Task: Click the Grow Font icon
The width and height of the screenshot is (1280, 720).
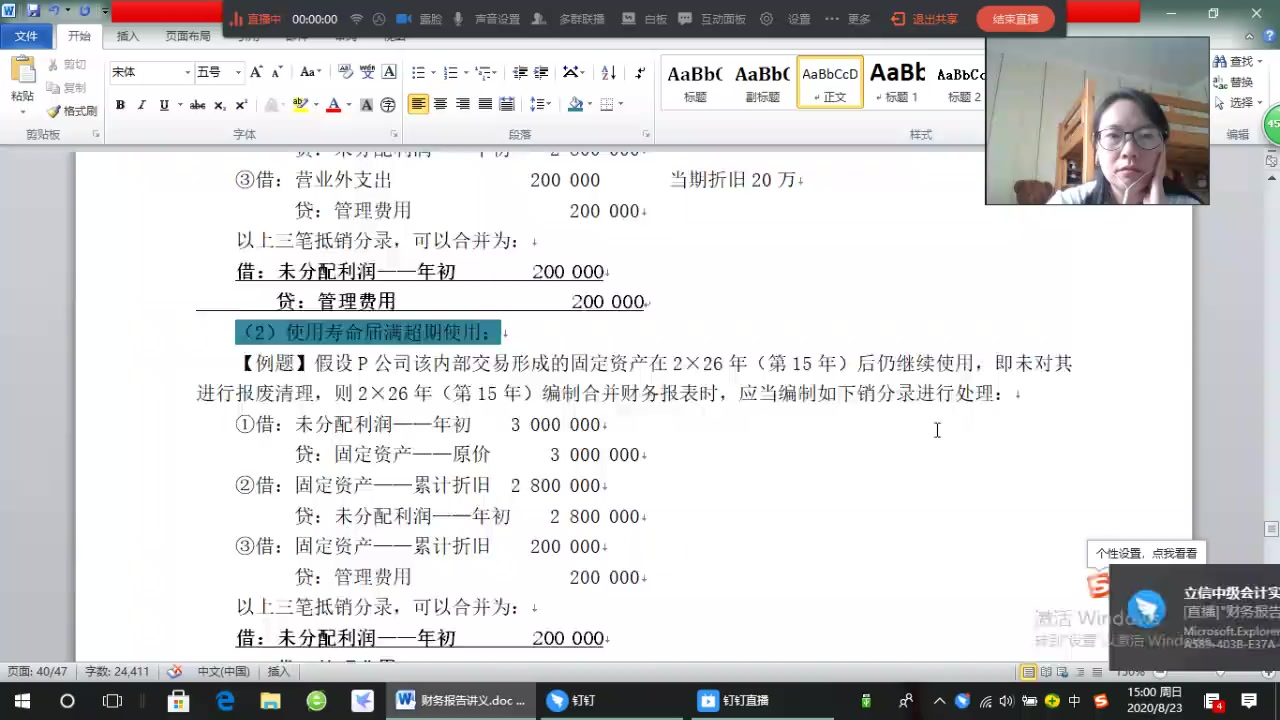Action: [256, 72]
